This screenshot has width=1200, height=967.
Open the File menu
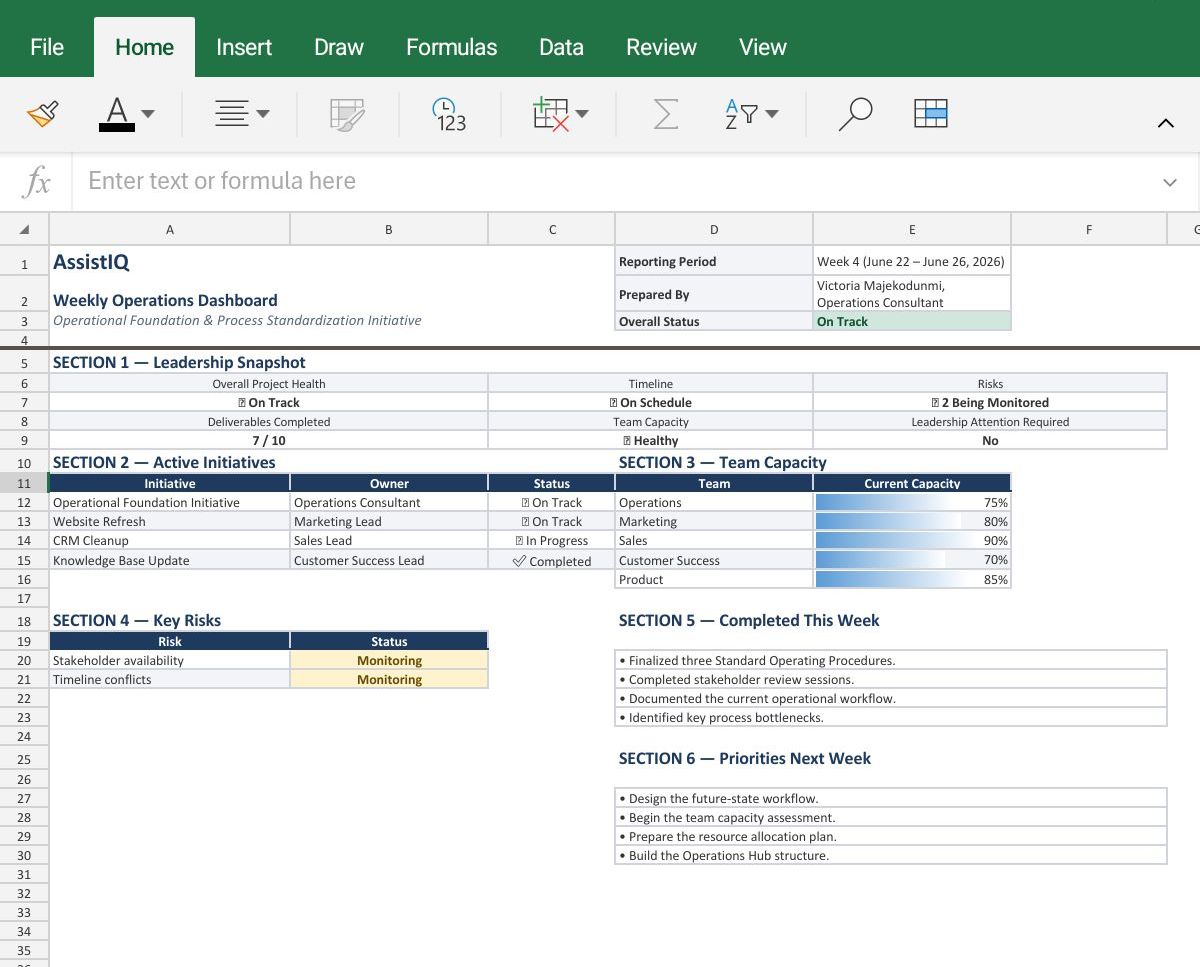click(47, 47)
